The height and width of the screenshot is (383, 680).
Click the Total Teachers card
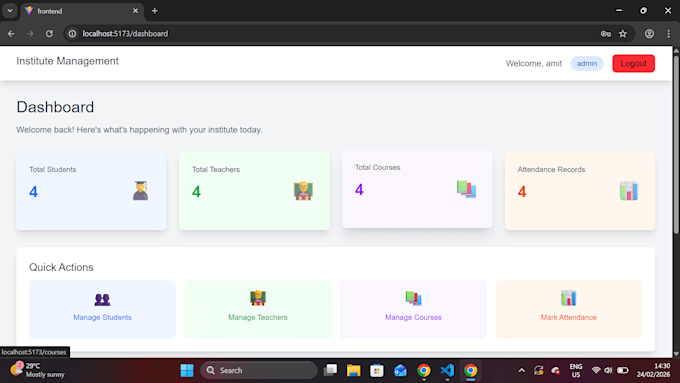[254, 191]
